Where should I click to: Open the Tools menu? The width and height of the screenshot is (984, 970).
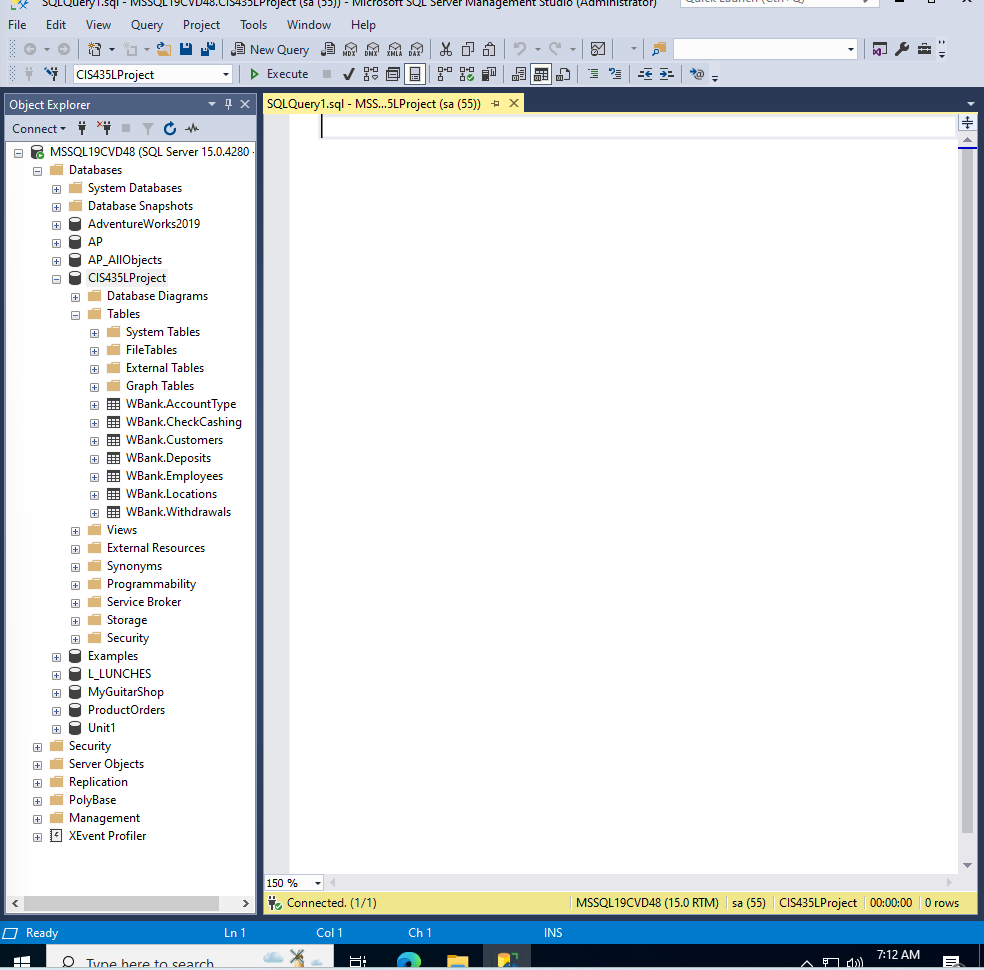tap(253, 25)
